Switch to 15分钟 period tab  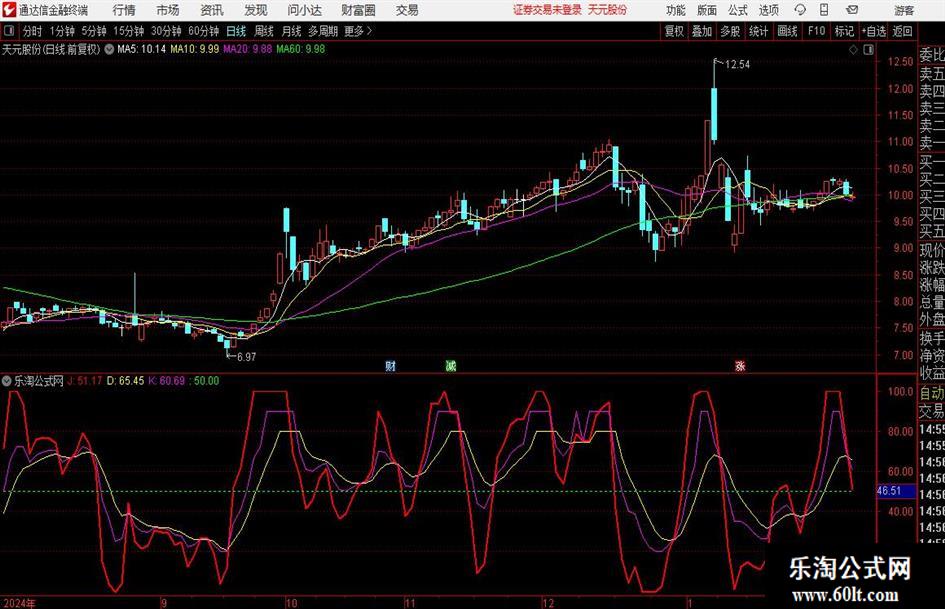tap(128, 31)
